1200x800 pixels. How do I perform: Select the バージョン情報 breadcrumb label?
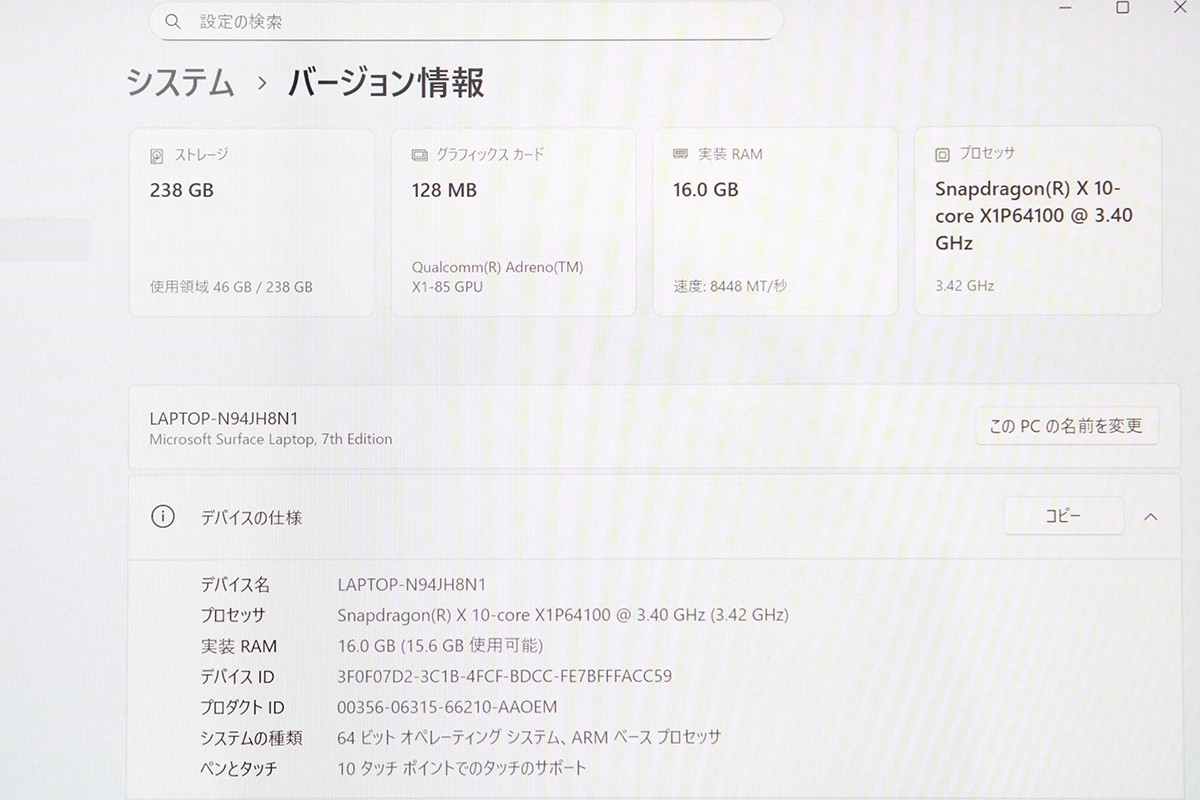[x=385, y=84]
